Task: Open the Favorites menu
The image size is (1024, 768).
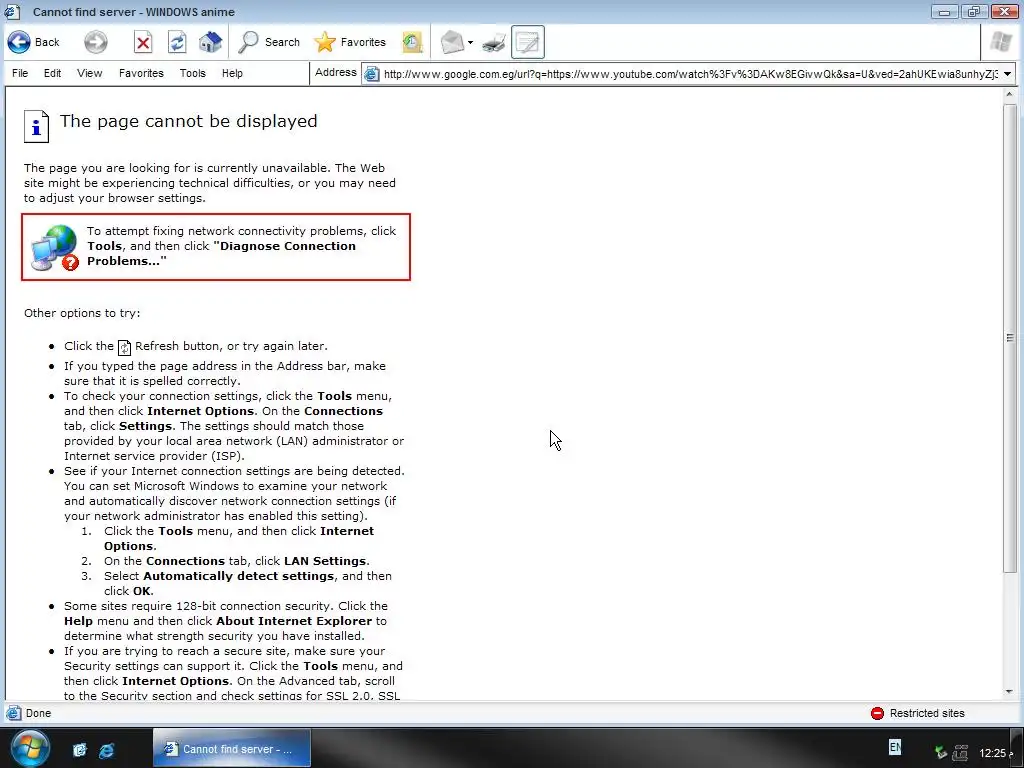Action: click(141, 73)
